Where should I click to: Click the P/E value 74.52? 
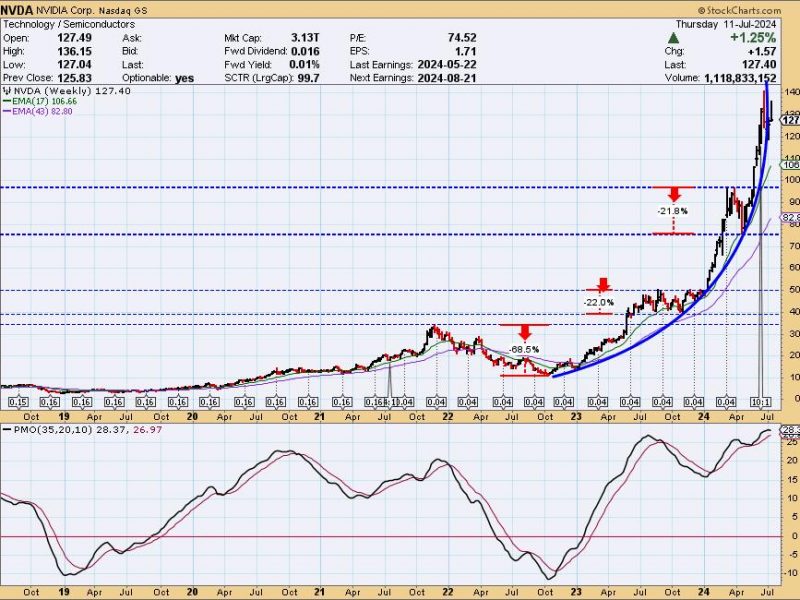pos(462,38)
